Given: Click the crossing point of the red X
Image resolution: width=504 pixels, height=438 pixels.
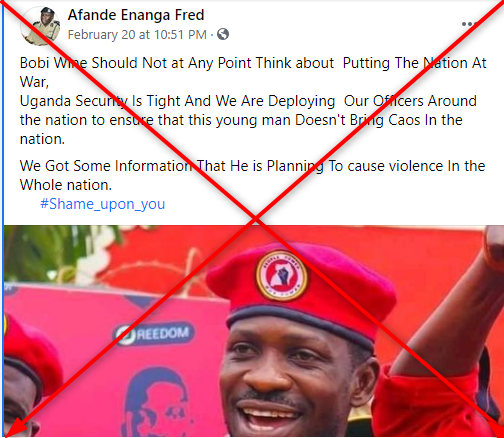Looking at the screenshot, I should (x=255, y=219).
